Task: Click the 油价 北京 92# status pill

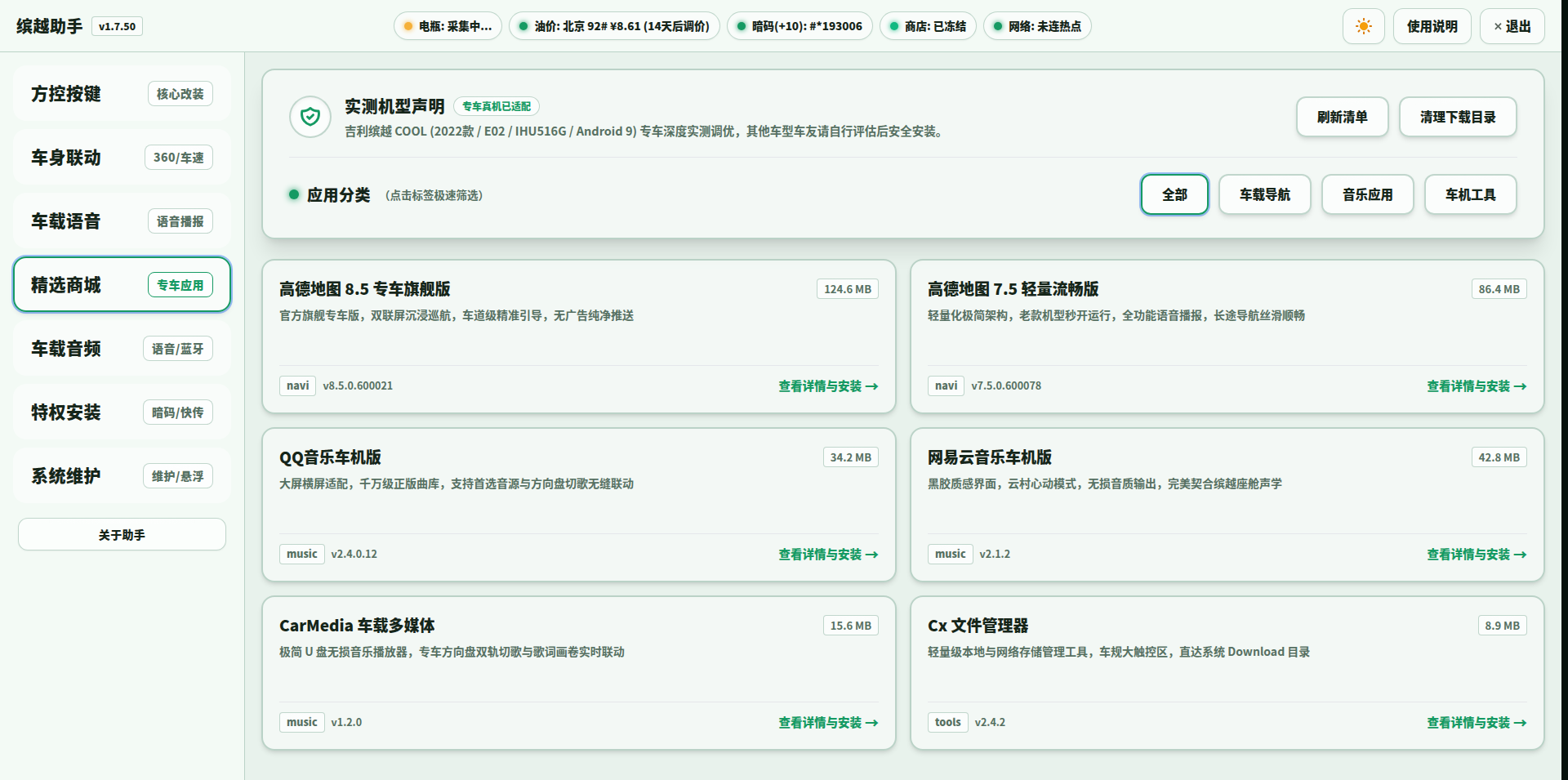Action: point(614,26)
